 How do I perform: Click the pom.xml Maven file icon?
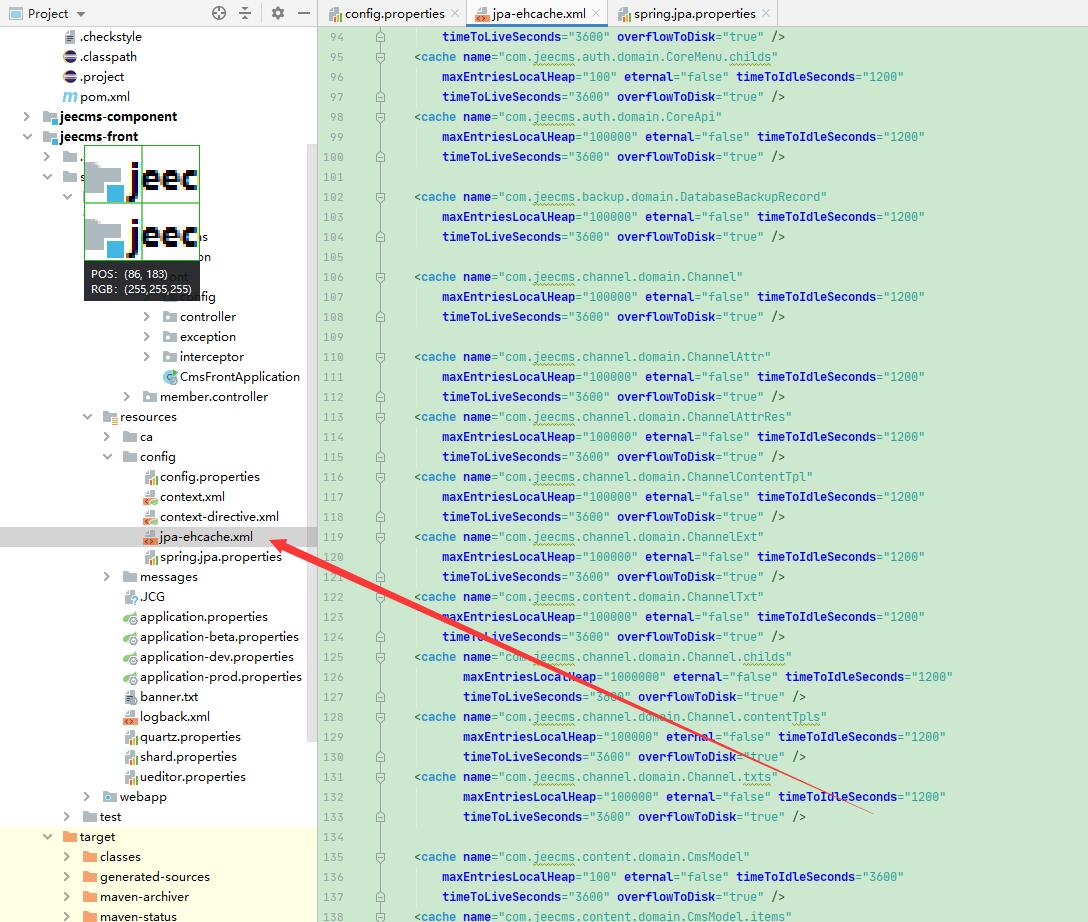pos(70,97)
